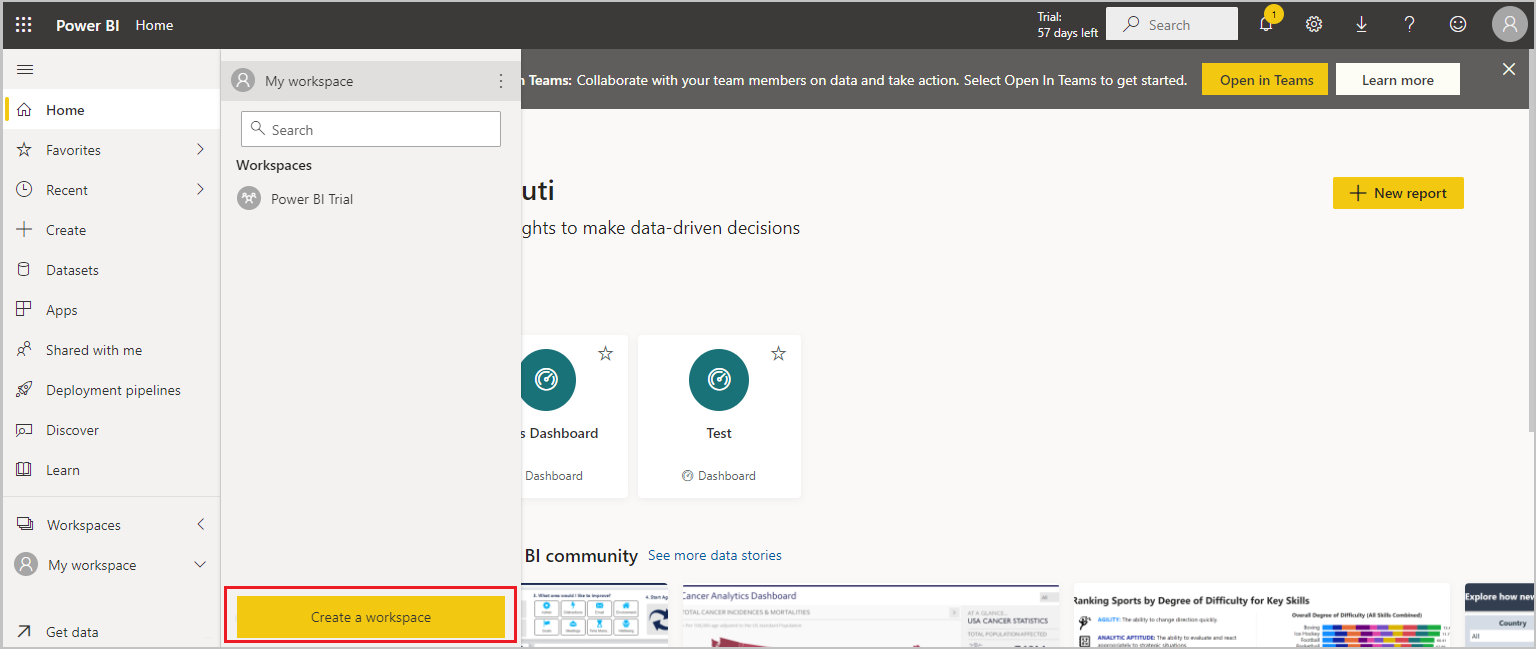Select Power BI Trial workspace
The height and width of the screenshot is (649, 1536).
[x=371, y=198]
